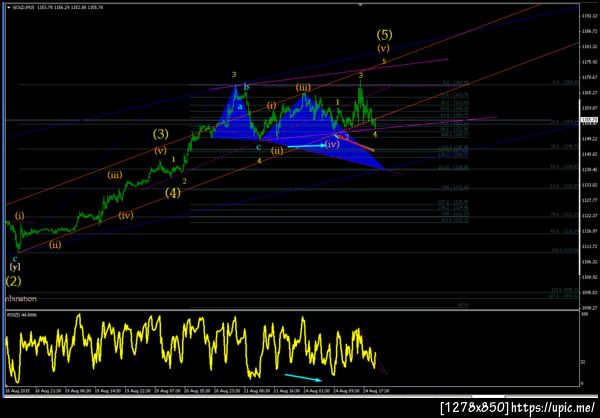Click the 1090.27 price axis label

tap(589, 308)
